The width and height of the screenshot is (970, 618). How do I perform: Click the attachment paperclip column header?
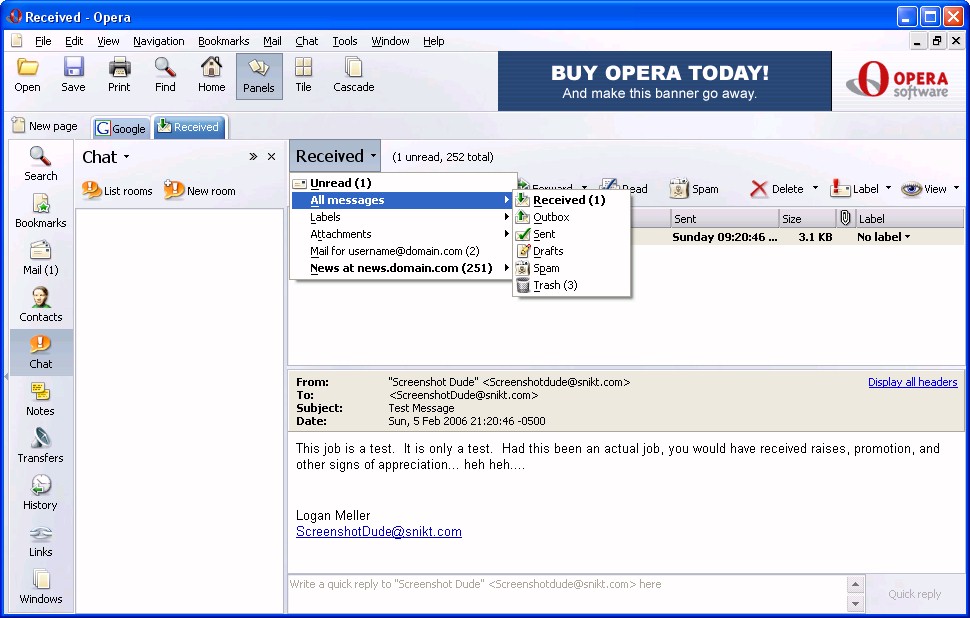[845, 218]
